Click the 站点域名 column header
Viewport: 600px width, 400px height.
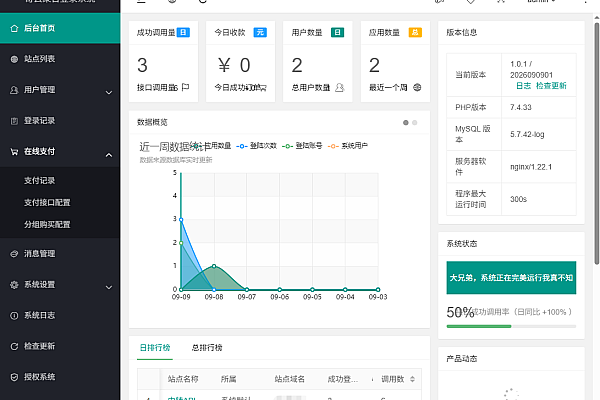tap(290, 379)
